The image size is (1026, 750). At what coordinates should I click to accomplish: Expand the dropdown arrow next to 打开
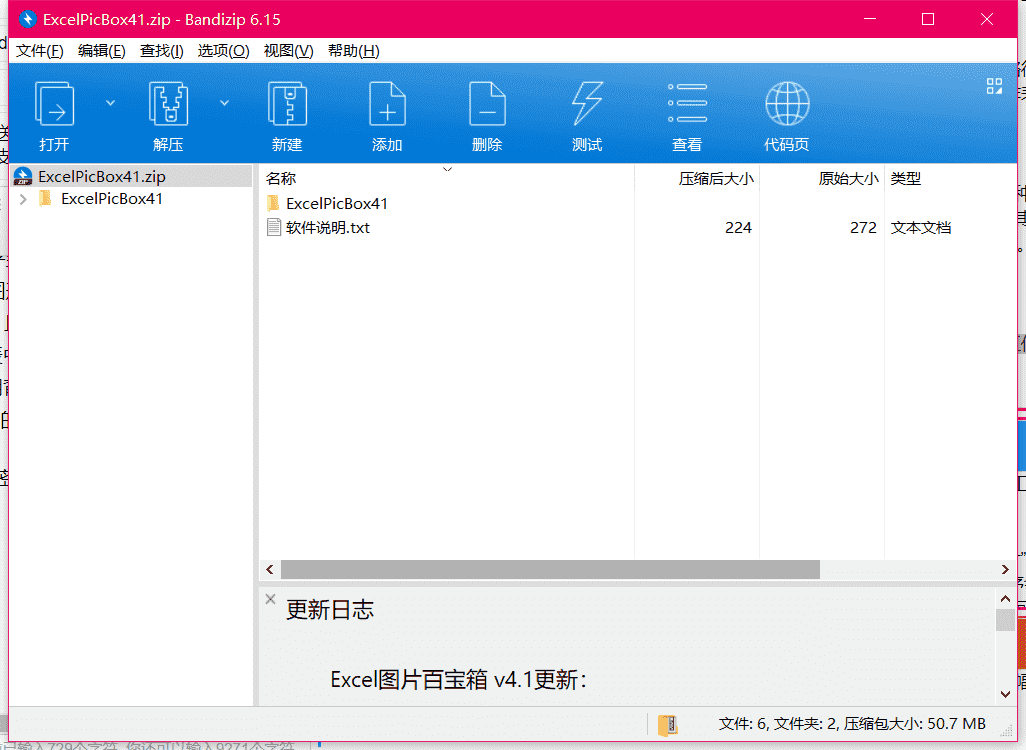coord(111,103)
